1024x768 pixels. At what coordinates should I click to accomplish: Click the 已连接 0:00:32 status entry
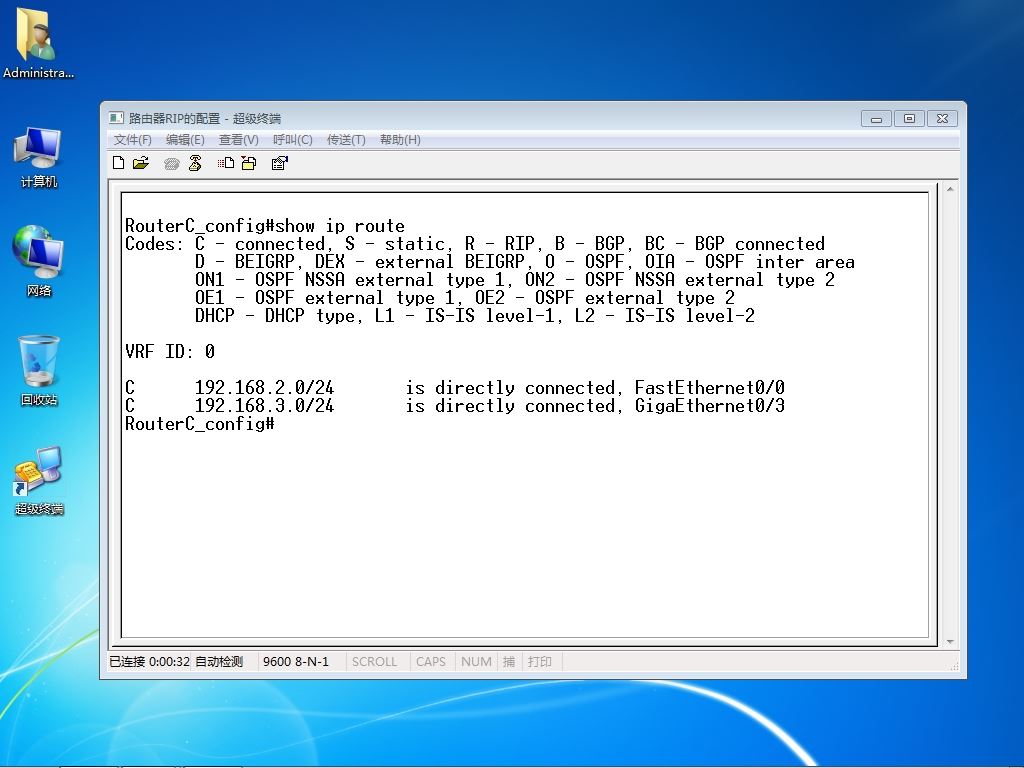[x=149, y=662]
